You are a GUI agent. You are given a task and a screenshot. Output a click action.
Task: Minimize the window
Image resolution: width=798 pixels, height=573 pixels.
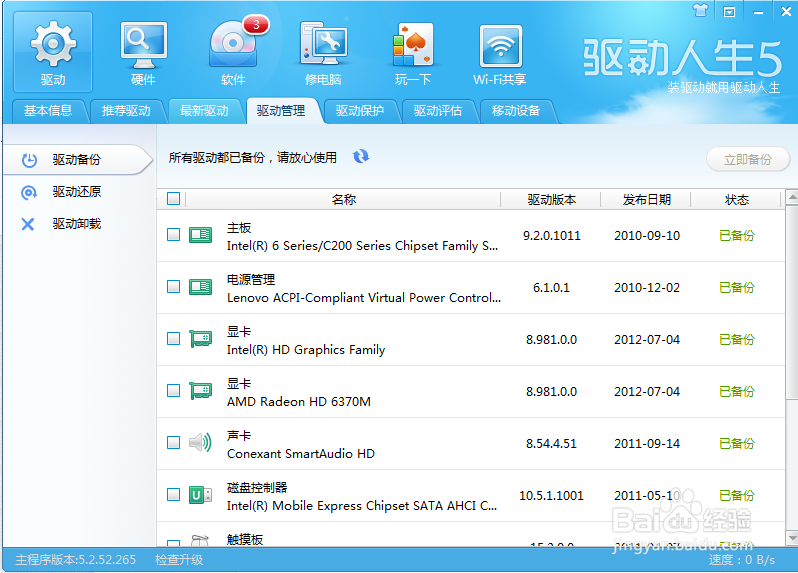(758, 12)
